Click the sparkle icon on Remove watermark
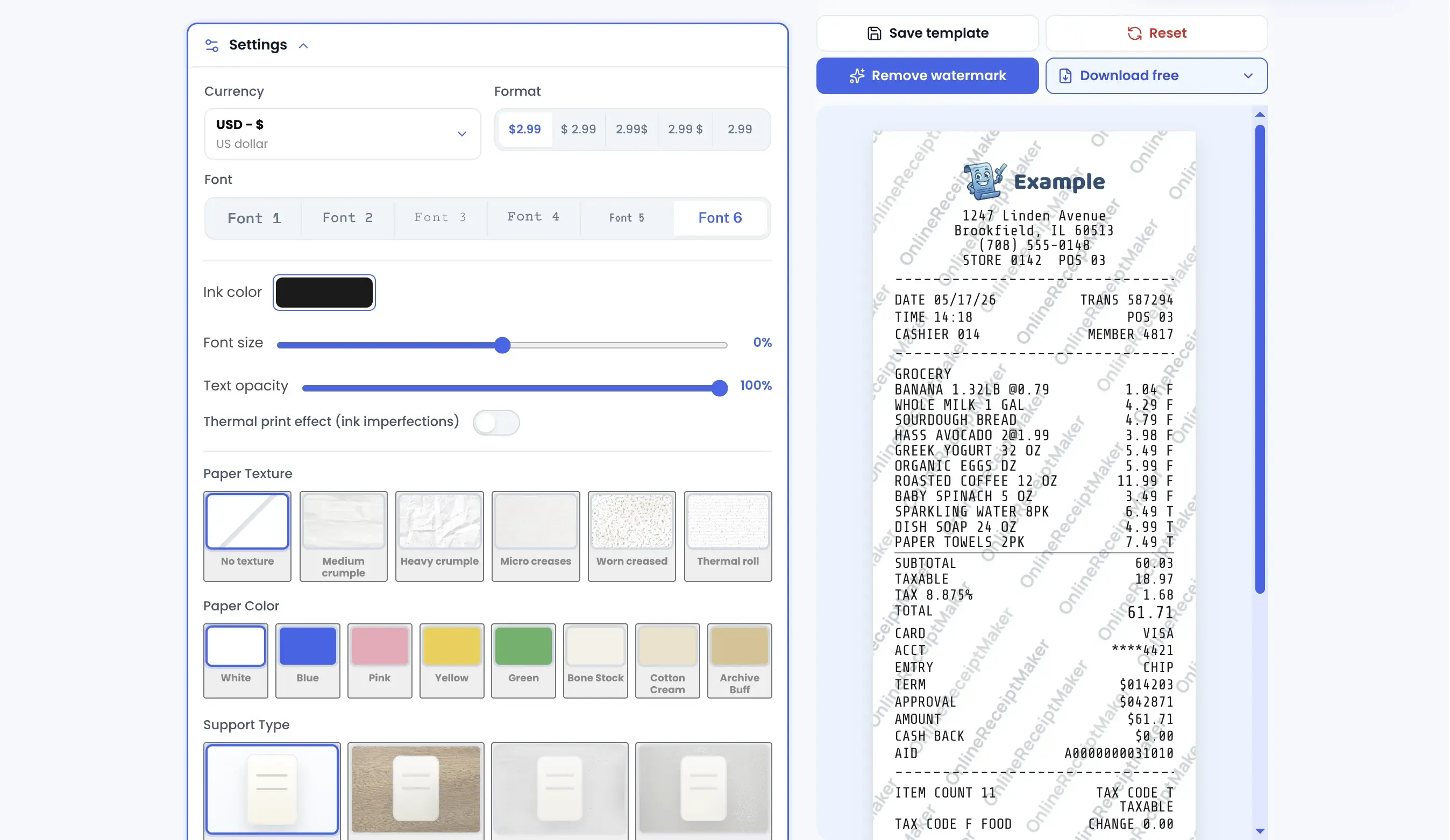1450x840 pixels. click(x=857, y=76)
